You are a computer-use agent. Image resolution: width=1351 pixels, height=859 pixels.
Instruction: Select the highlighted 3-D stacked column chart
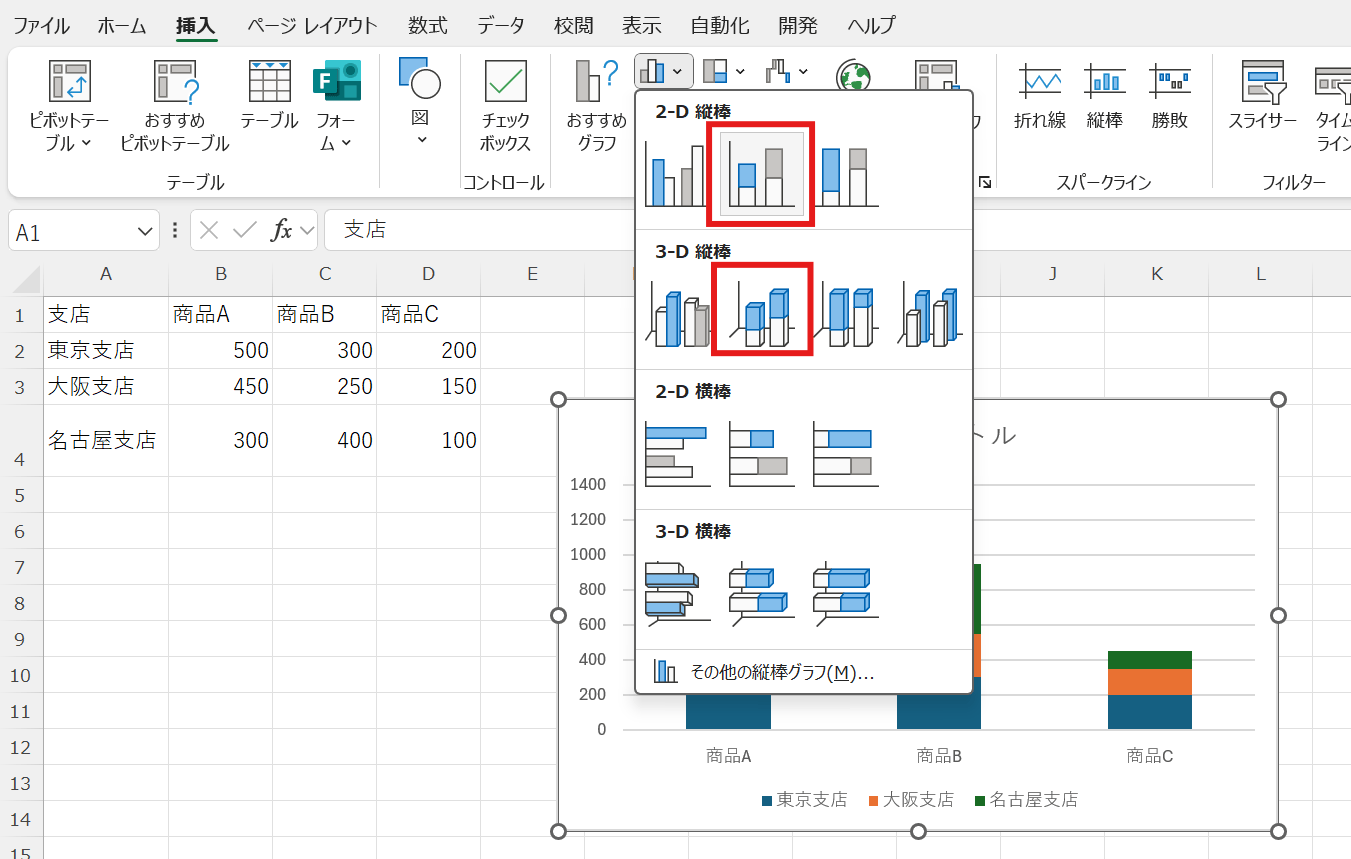click(x=760, y=309)
